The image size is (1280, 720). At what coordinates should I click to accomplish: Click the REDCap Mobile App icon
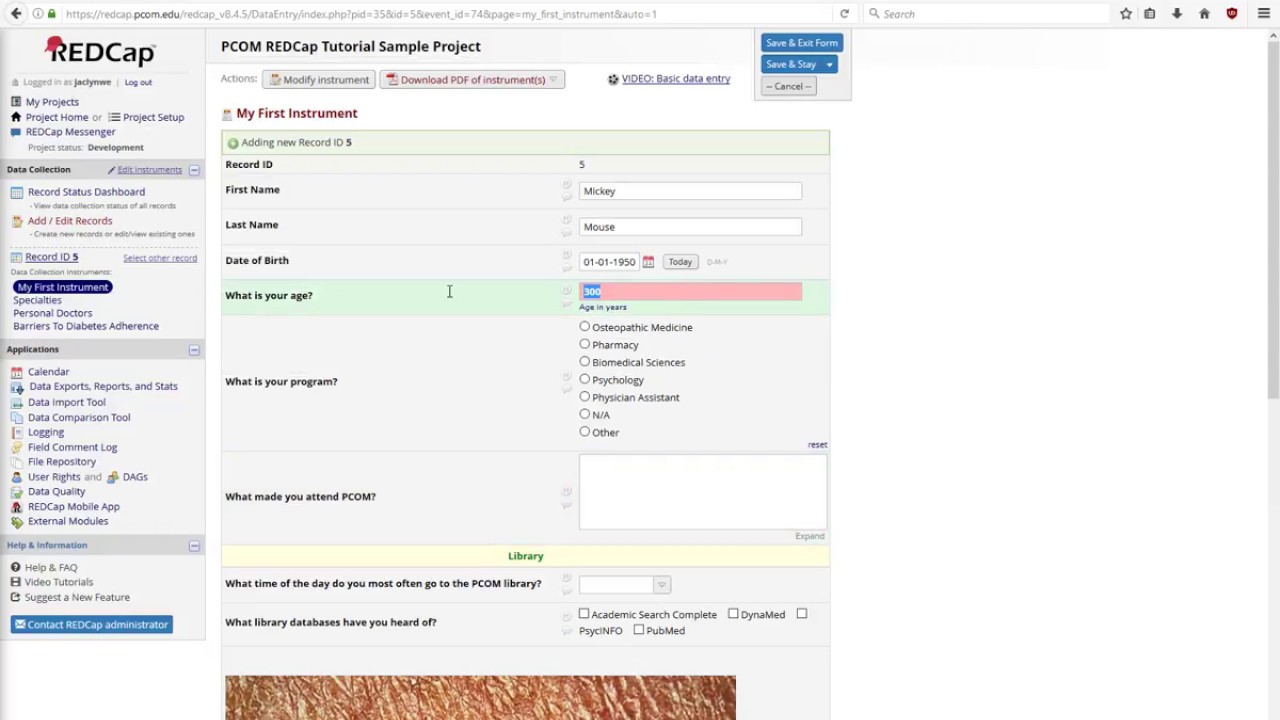coord(16,507)
